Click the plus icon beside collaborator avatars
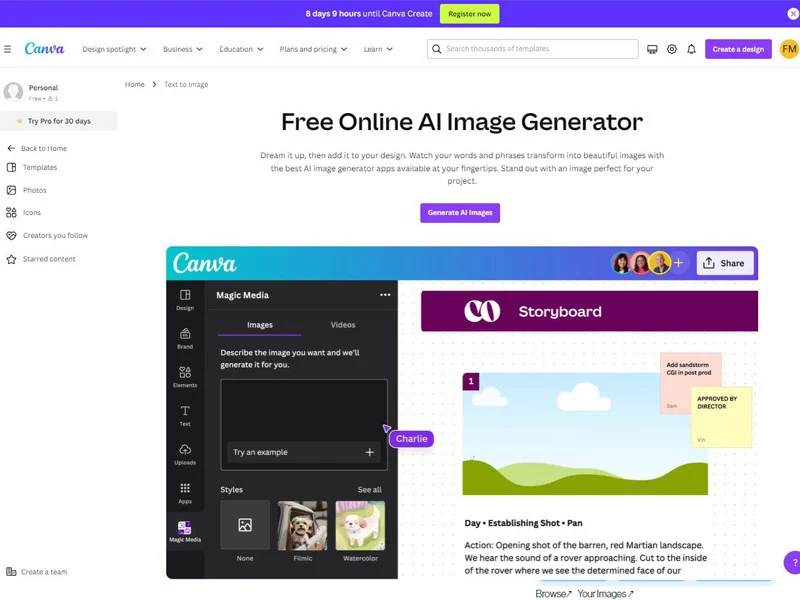Viewport: 800px width, 600px height. (x=679, y=263)
